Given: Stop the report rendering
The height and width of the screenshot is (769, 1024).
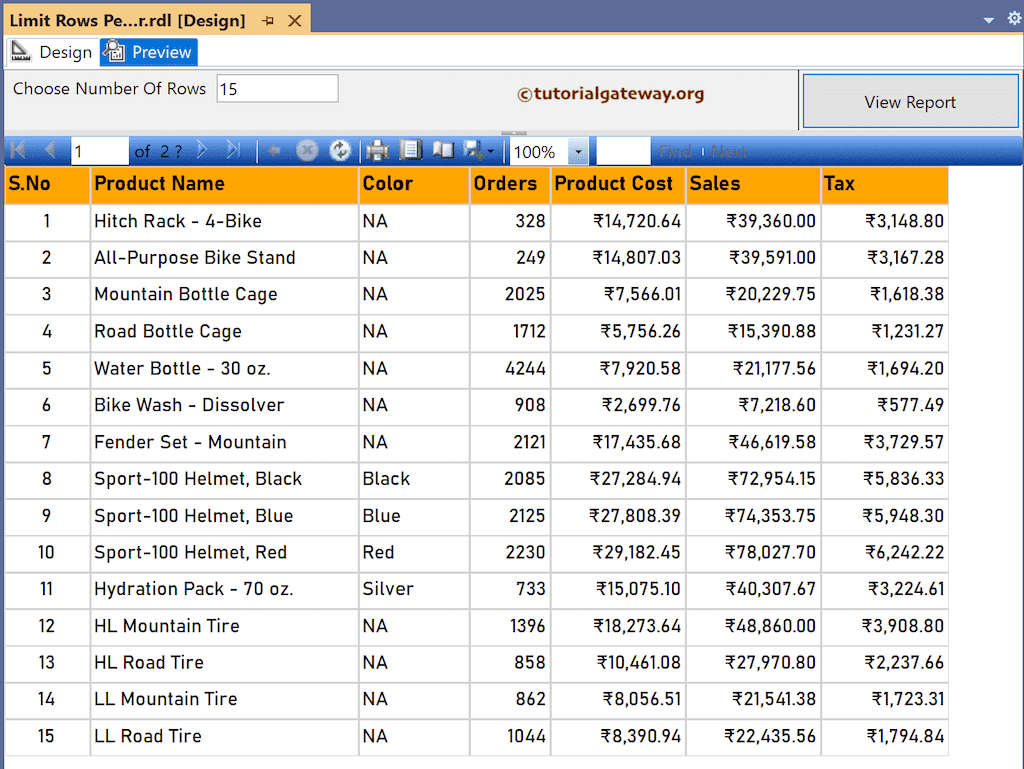Looking at the screenshot, I should (308, 150).
